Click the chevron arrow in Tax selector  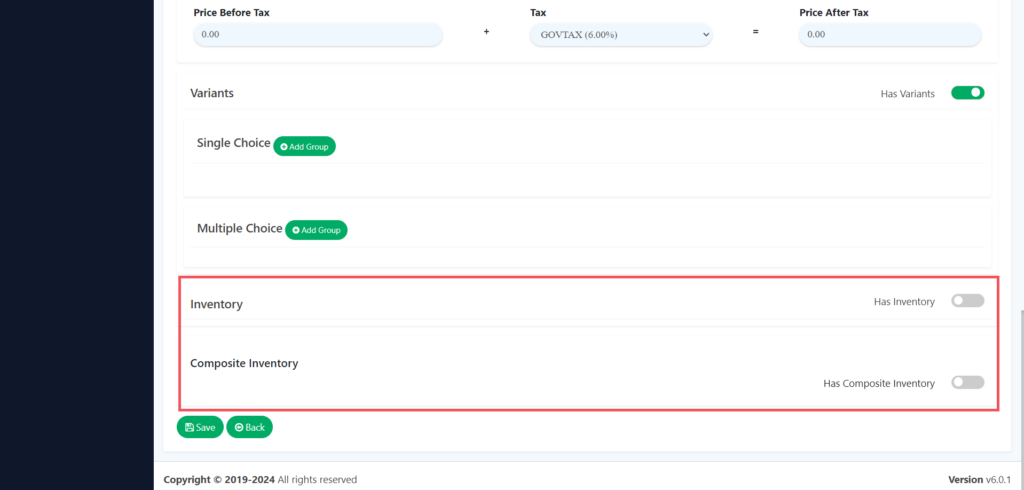(705, 34)
